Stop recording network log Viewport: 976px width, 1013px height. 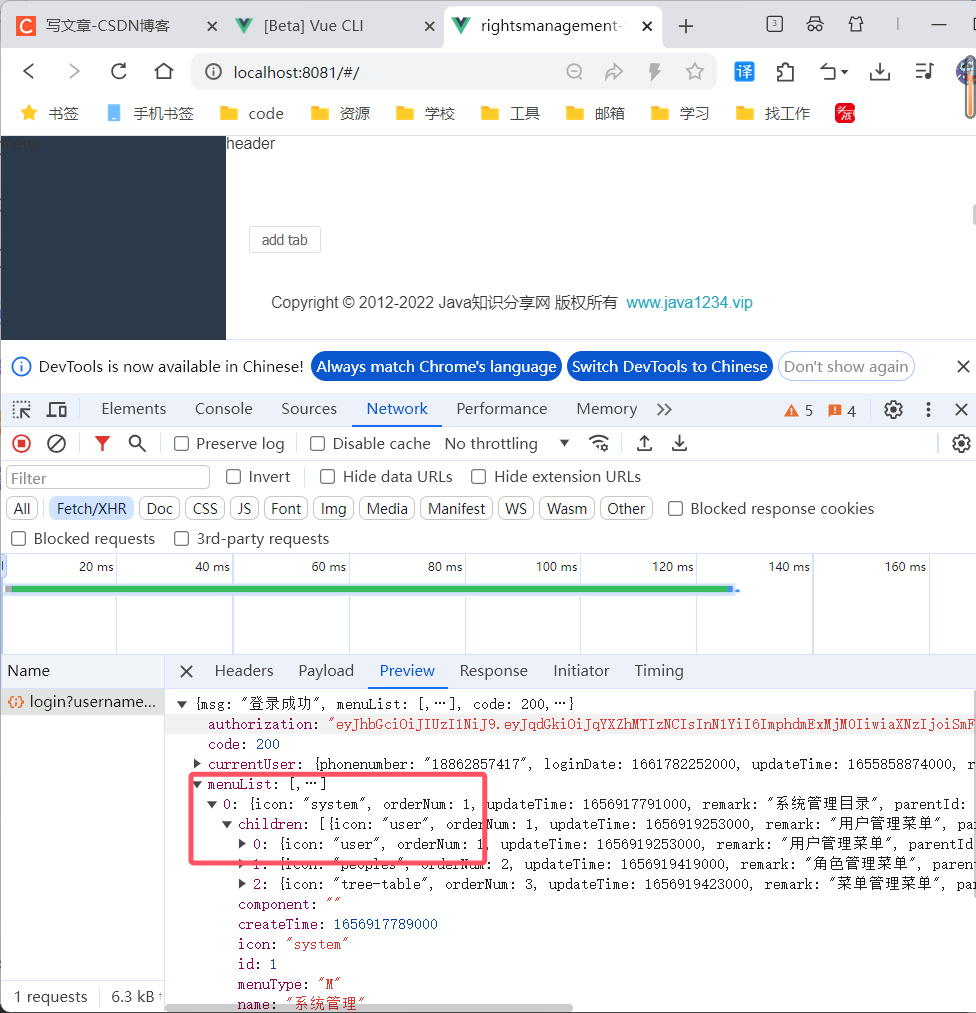point(21,444)
